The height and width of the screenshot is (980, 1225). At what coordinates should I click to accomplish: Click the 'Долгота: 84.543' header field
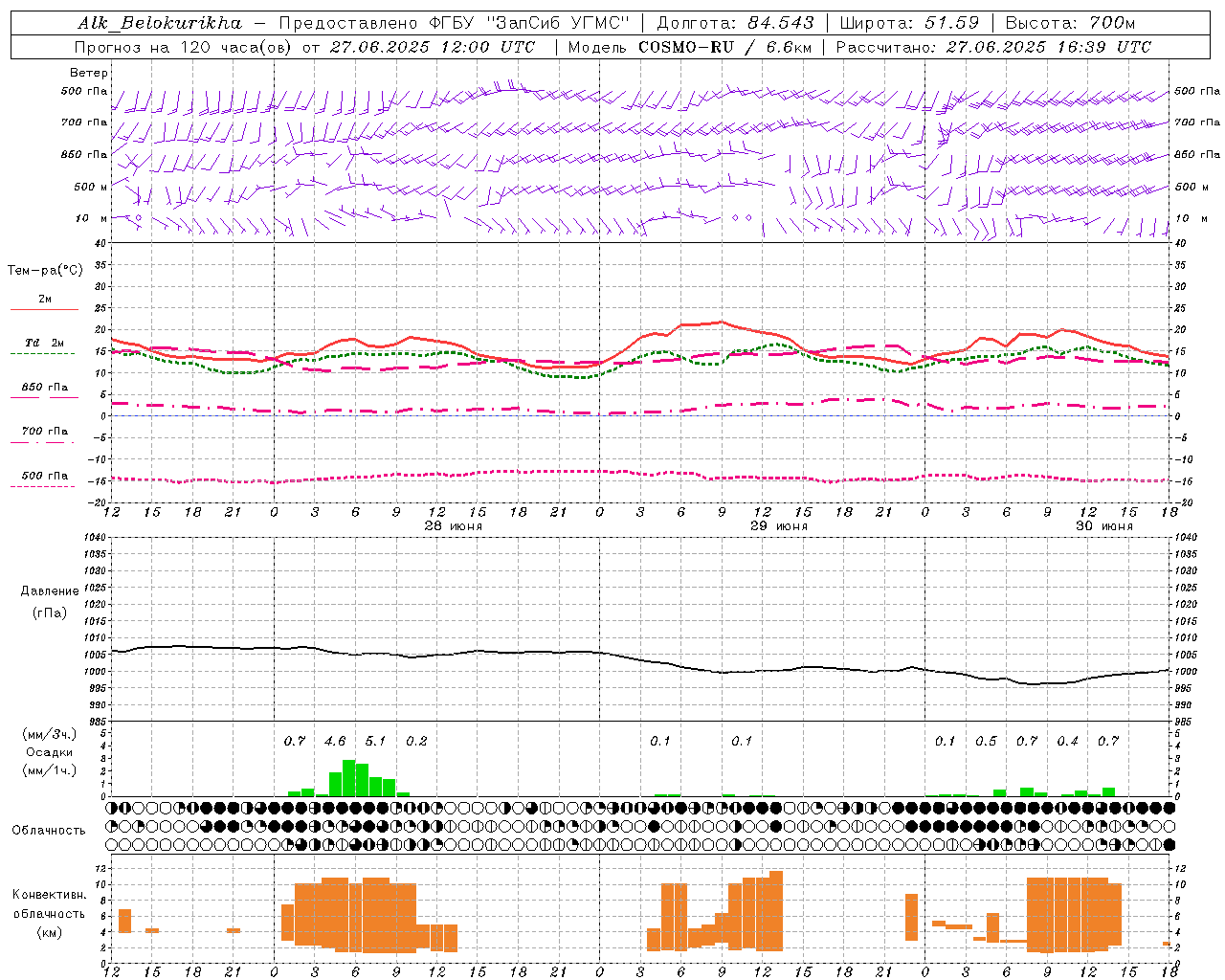[736, 22]
